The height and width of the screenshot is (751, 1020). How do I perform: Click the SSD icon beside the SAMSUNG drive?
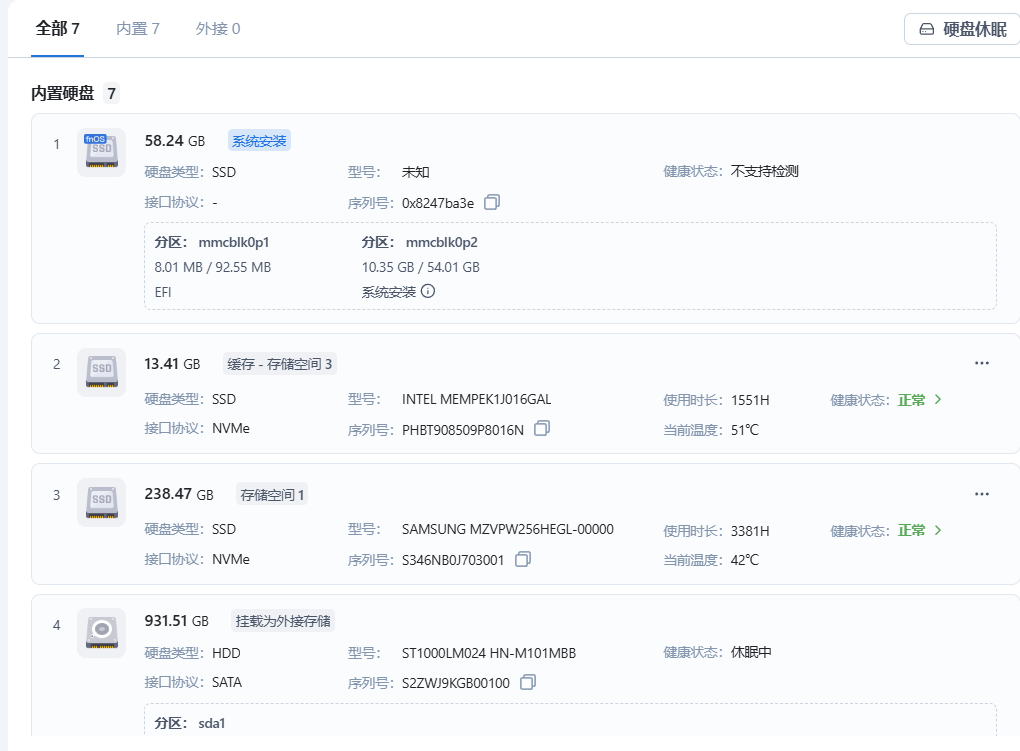[100, 502]
